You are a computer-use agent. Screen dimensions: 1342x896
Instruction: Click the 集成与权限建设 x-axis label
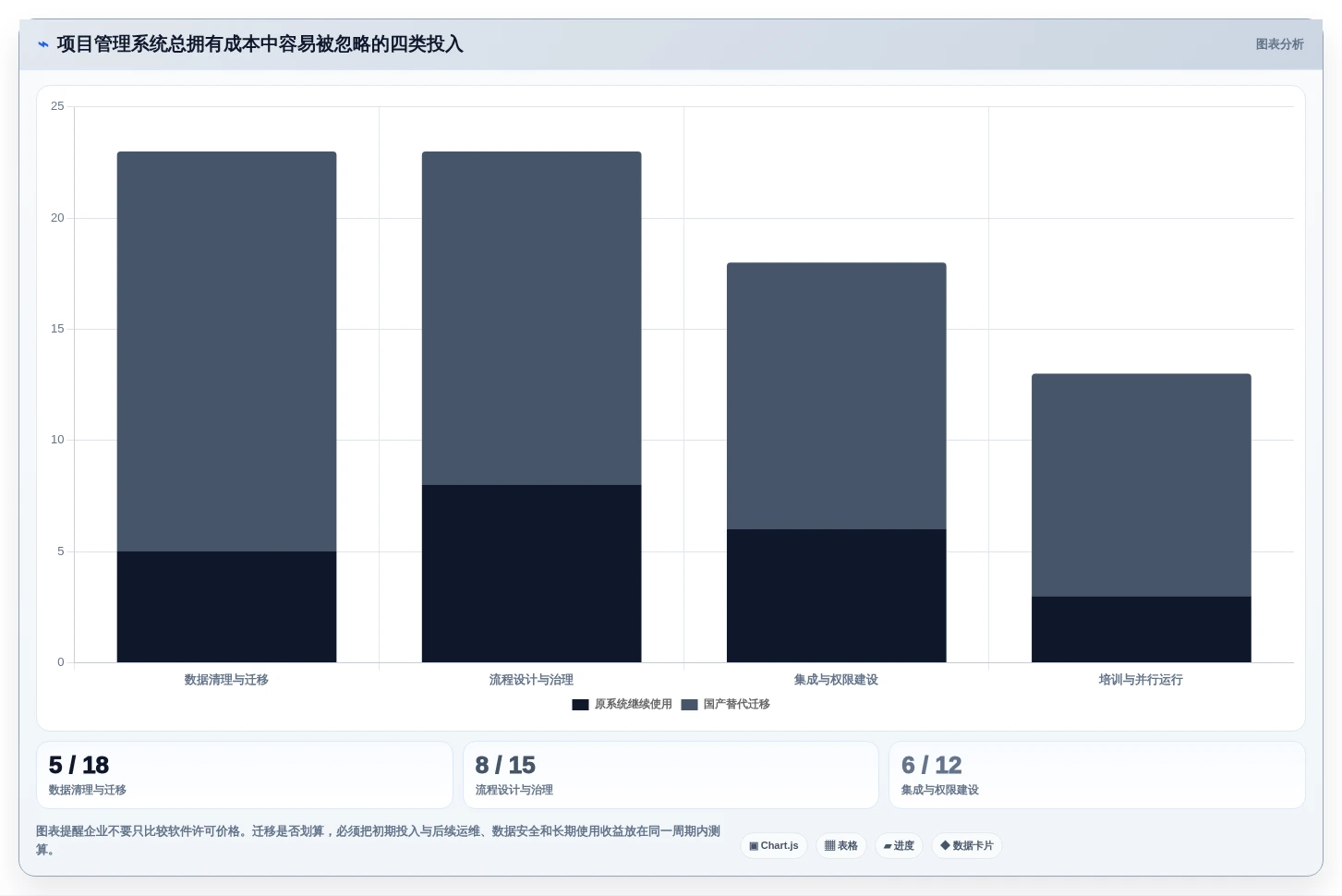(x=836, y=680)
